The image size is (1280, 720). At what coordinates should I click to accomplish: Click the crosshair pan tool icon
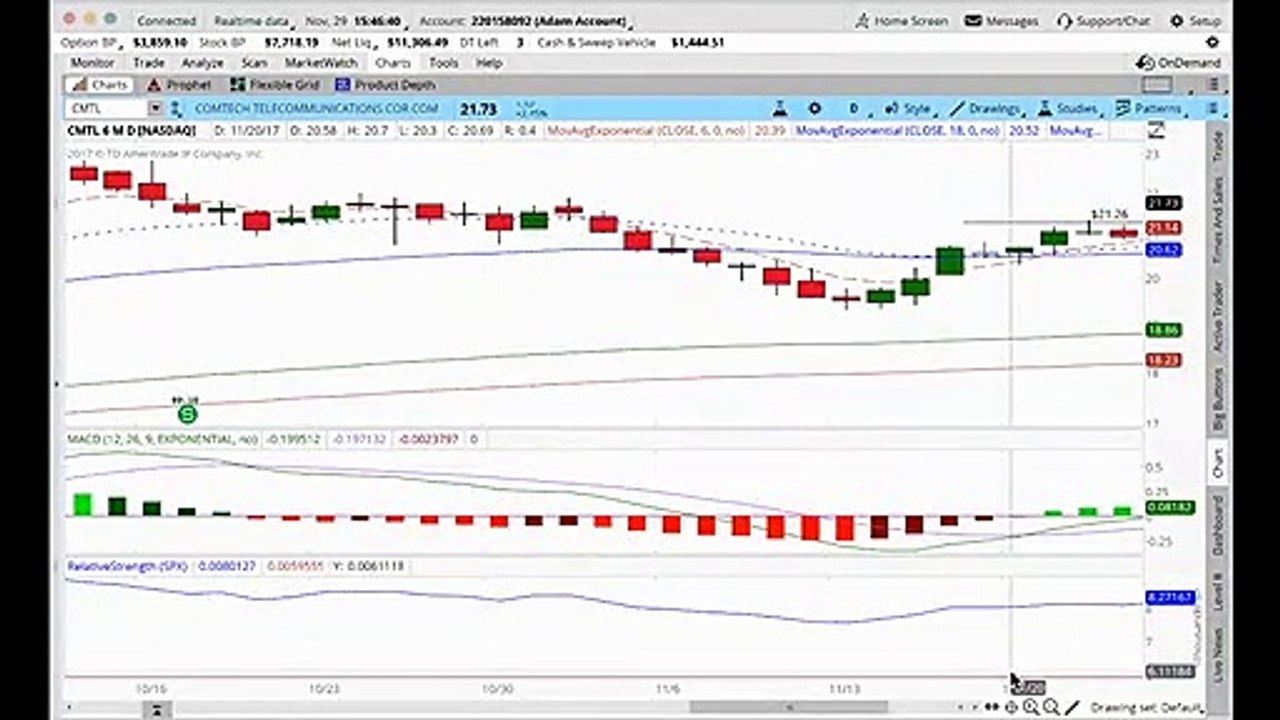[1011, 708]
